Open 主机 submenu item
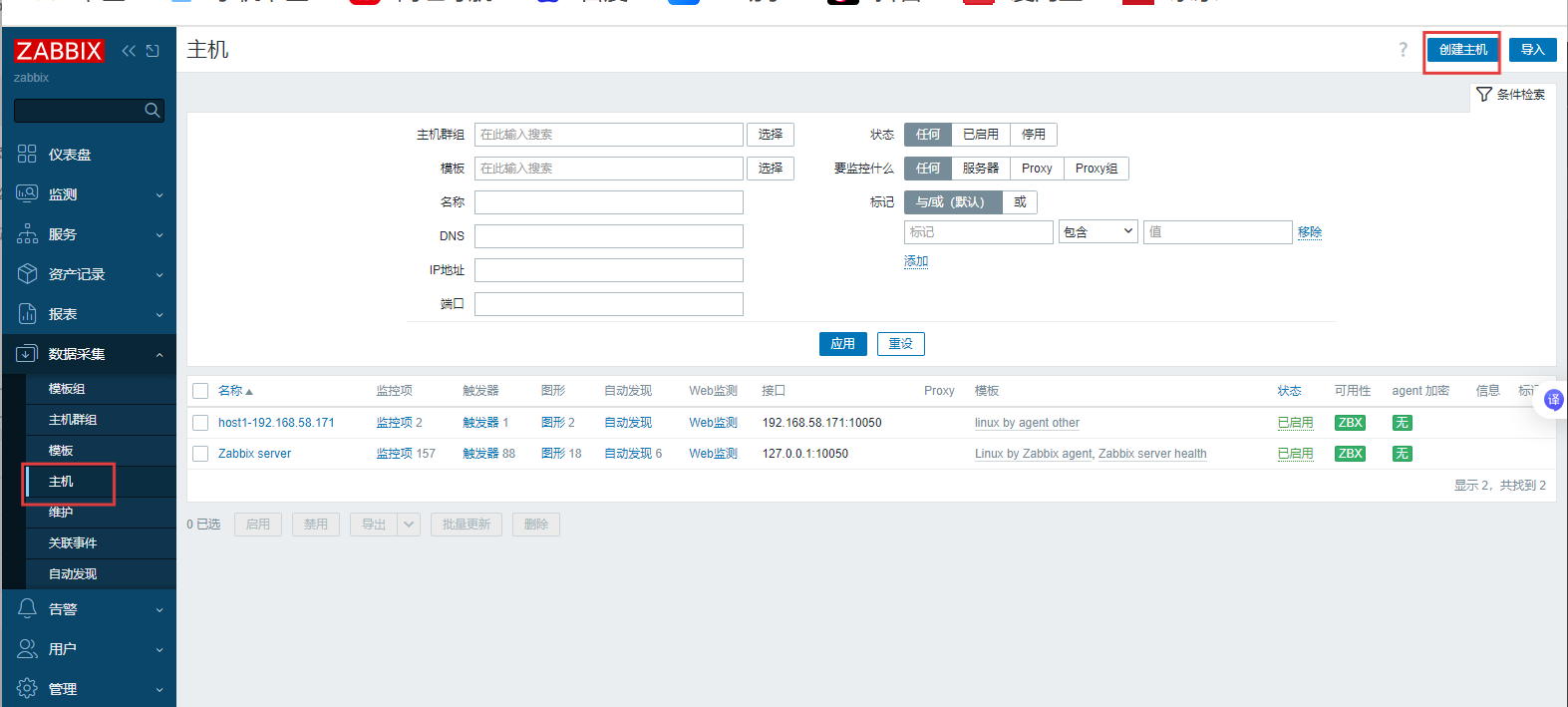Screen dimensions: 1568x707 [x=101, y=482]
